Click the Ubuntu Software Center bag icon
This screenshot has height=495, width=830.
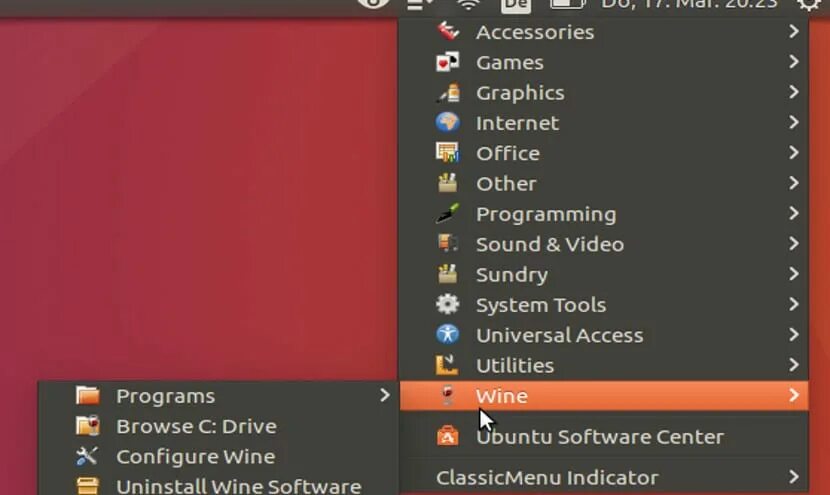pos(447,436)
